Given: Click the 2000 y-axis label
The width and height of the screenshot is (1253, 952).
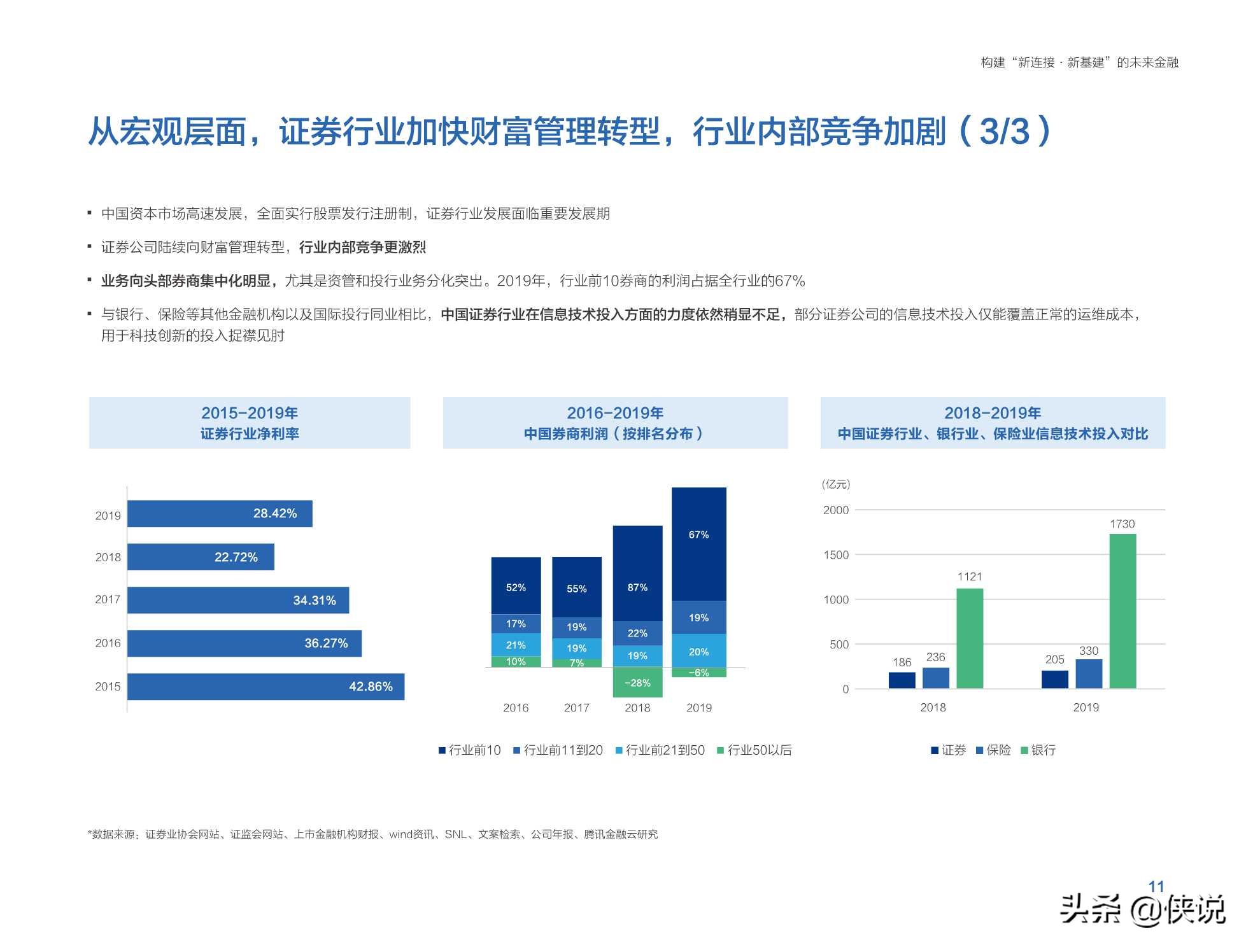Looking at the screenshot, I should click(836, 510).
